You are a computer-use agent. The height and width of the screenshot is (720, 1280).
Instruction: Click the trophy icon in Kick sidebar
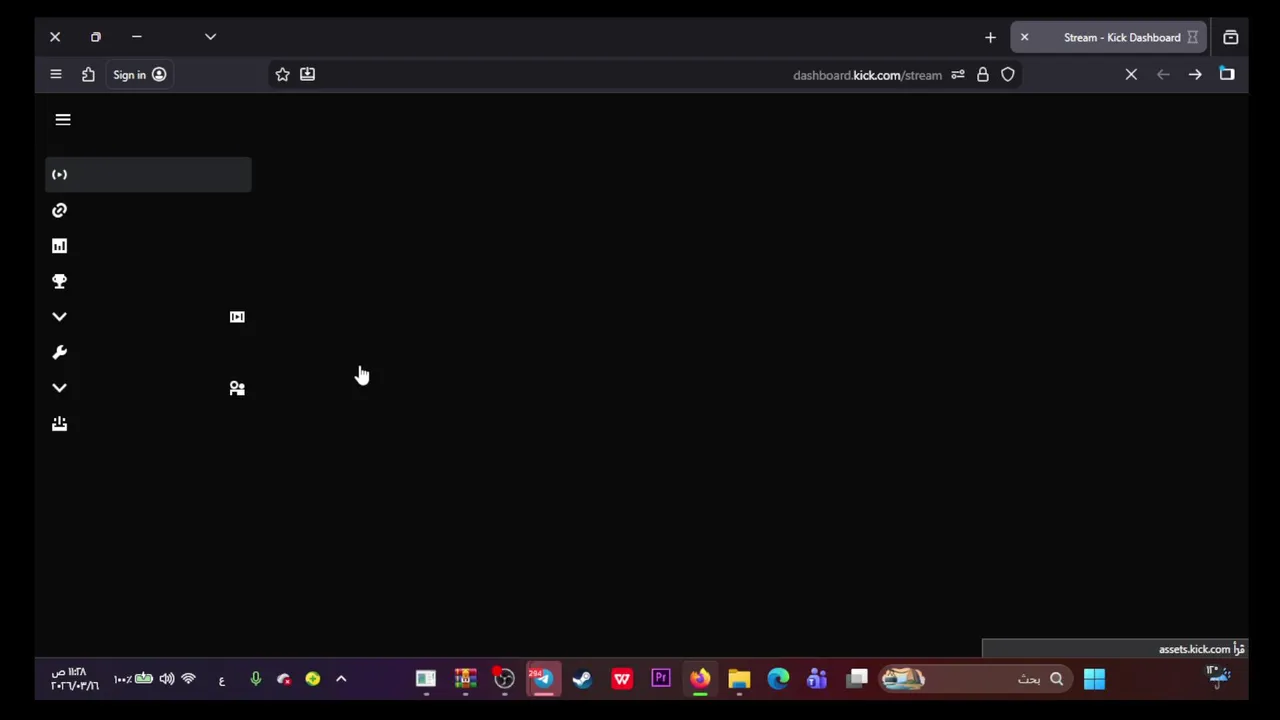(59, 281)
